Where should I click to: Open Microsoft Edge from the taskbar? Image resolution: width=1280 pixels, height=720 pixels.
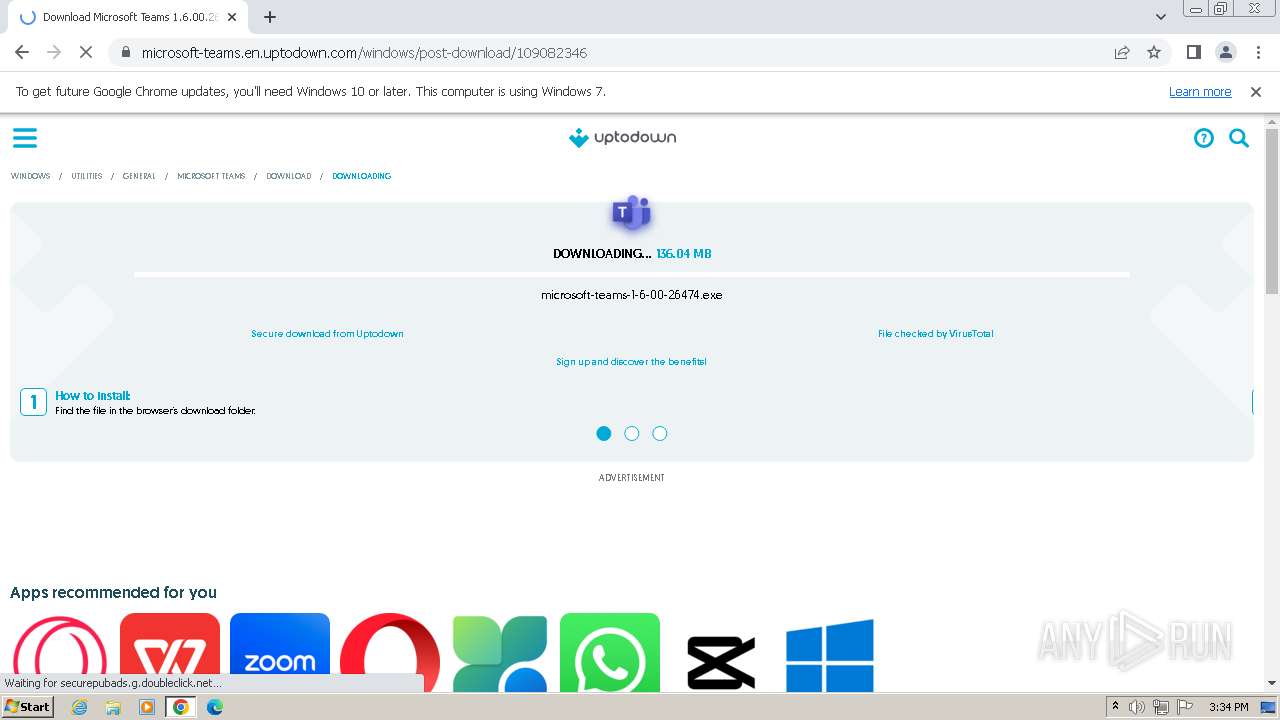pyautogui.click(x=215, y=707)
